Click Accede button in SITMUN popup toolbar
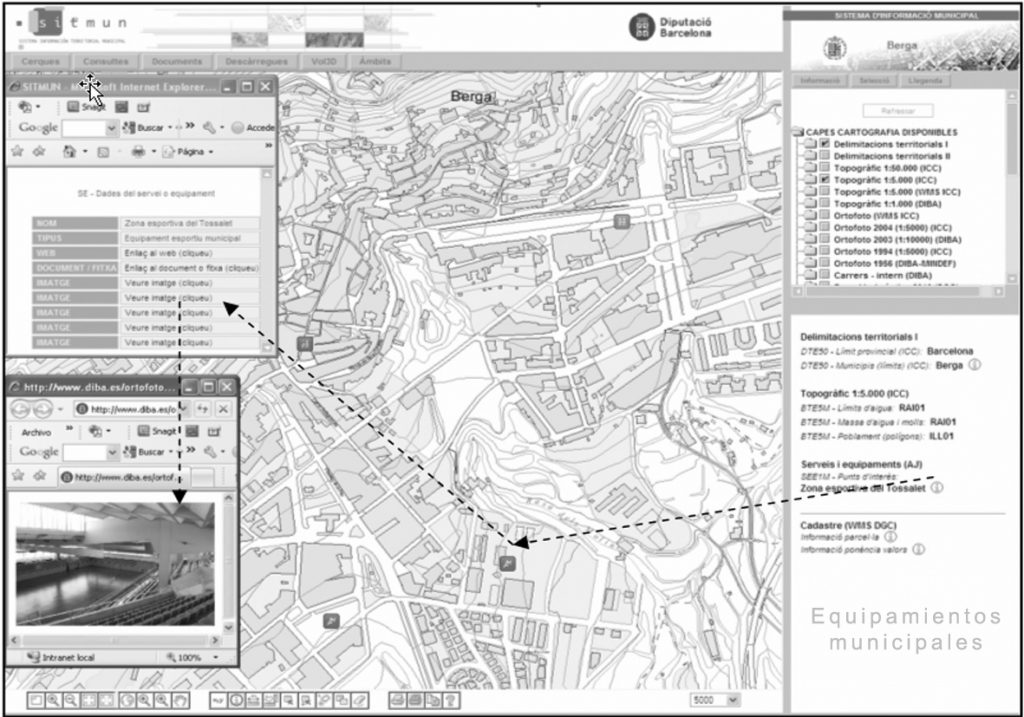 (255, 128)
